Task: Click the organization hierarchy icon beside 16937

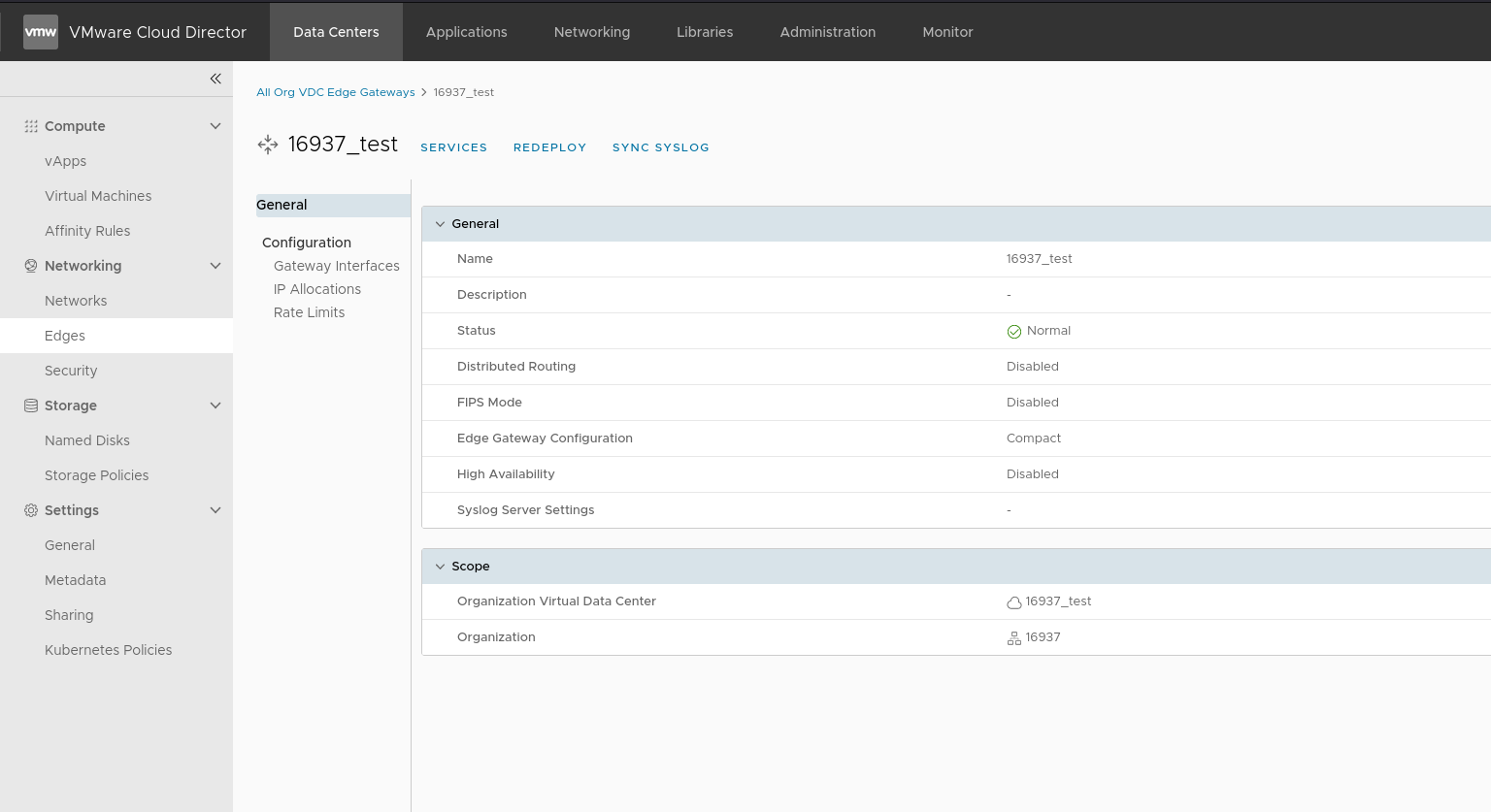Action: point(1014,638)
